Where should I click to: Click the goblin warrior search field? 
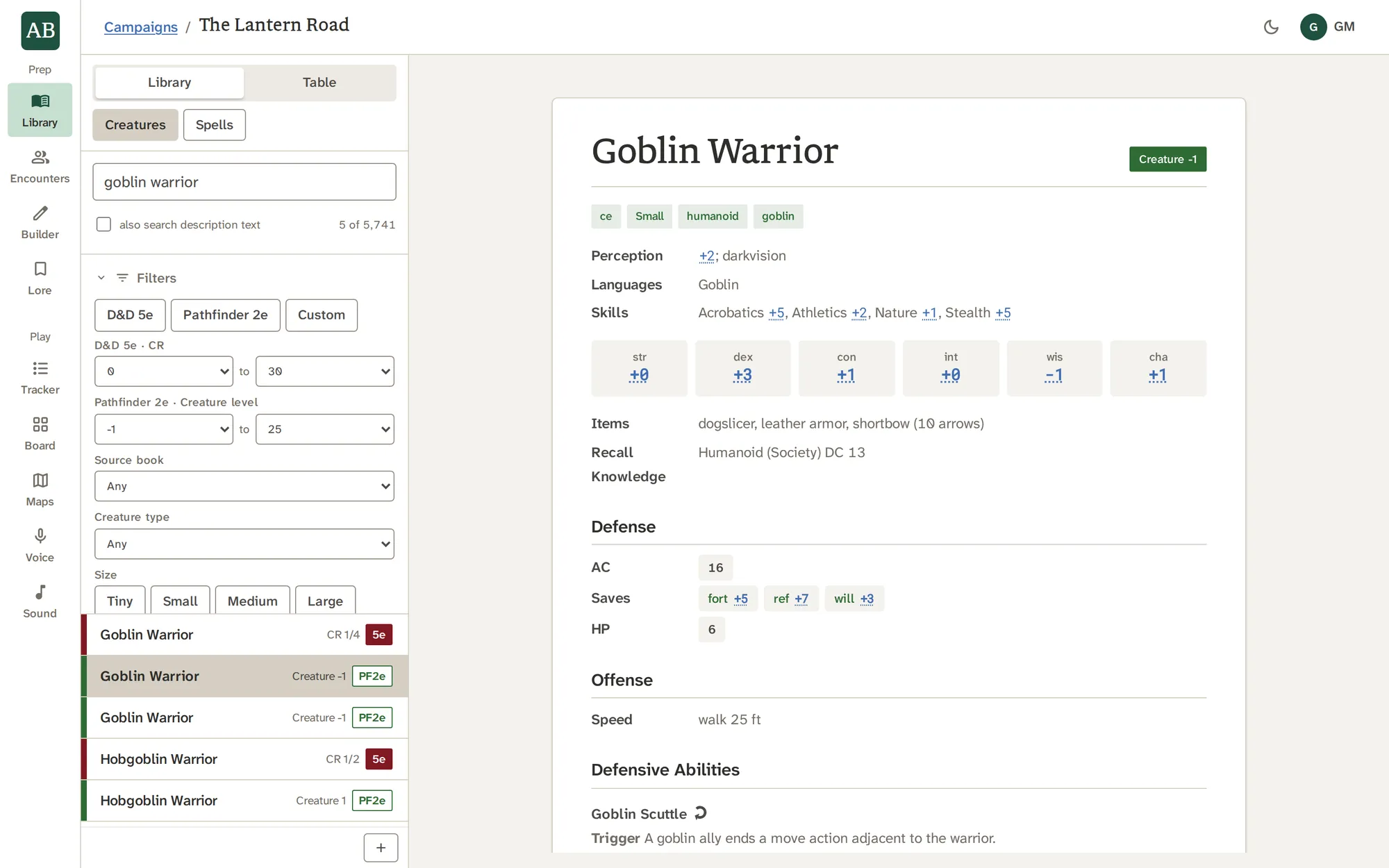(244, 182)
